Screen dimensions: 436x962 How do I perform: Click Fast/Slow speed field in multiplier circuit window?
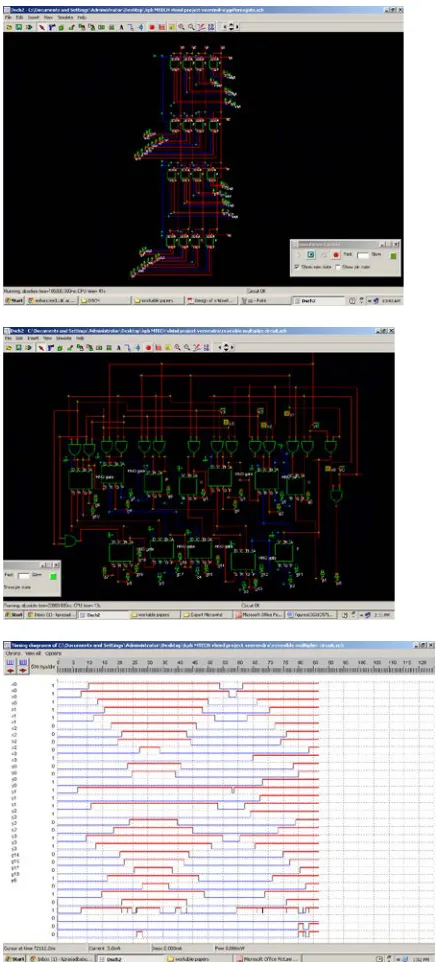(23, 575)
